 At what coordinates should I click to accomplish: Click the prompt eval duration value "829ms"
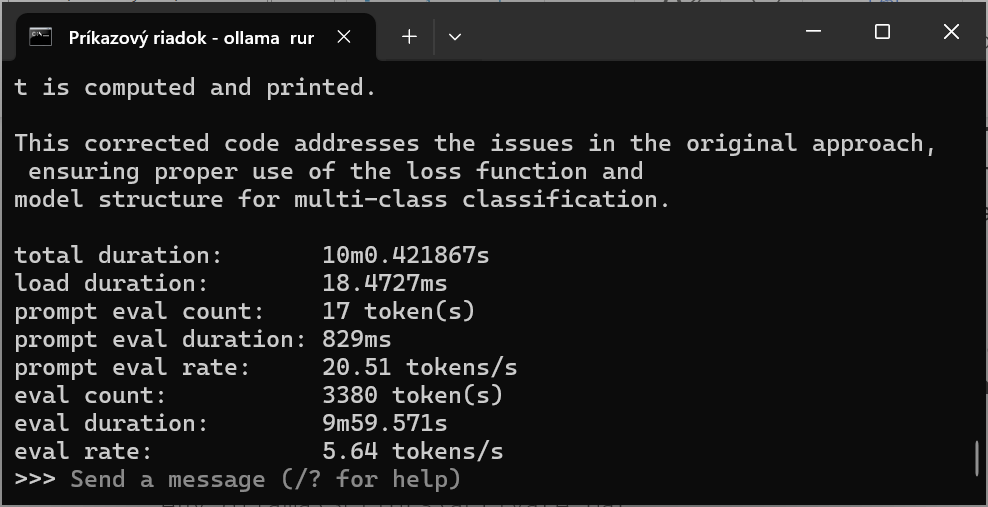[x=356, y=339]
